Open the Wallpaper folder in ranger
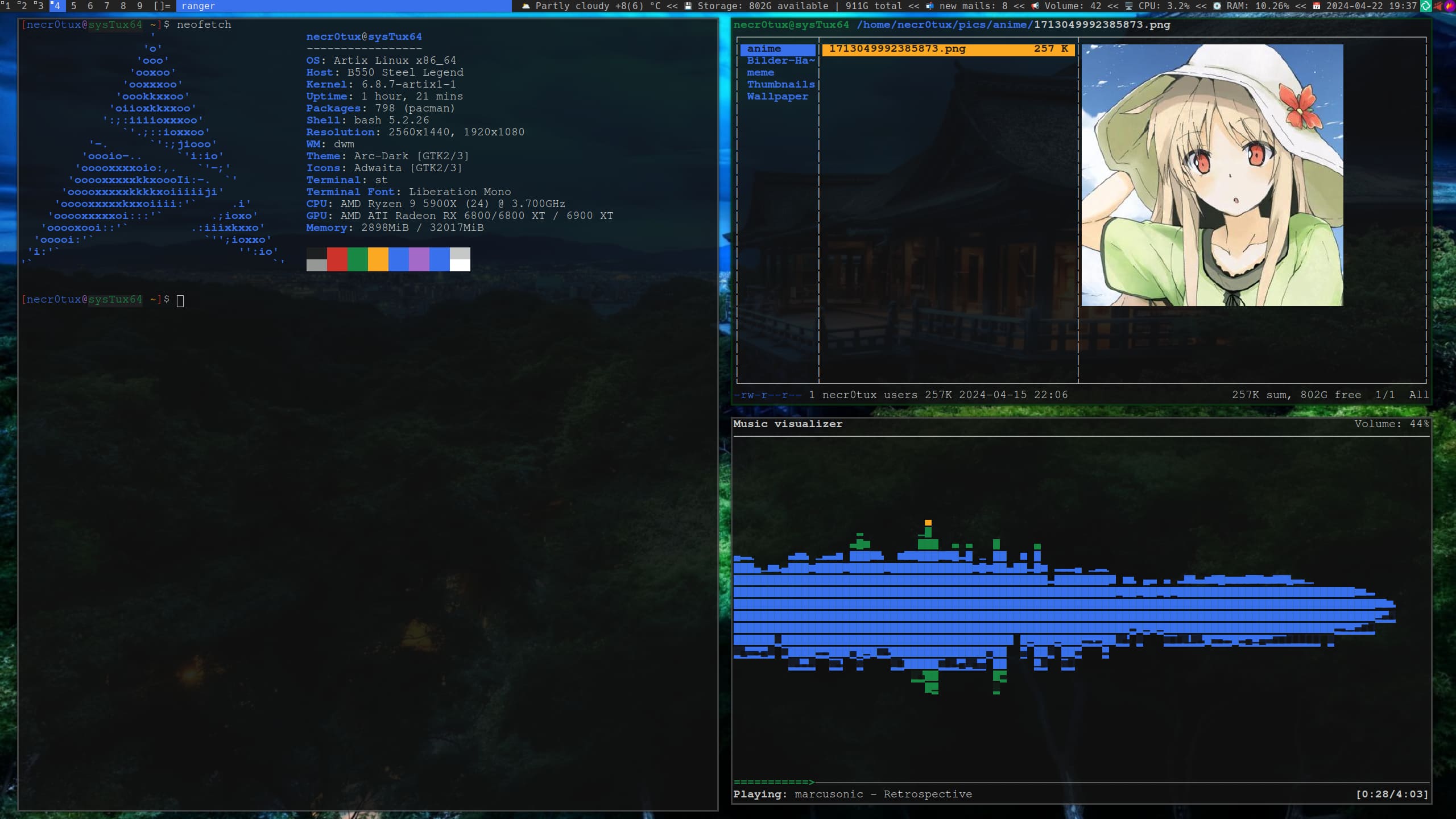Image resolution: width=1456 pixels, height=819 pixels. (x=777, y=97)
